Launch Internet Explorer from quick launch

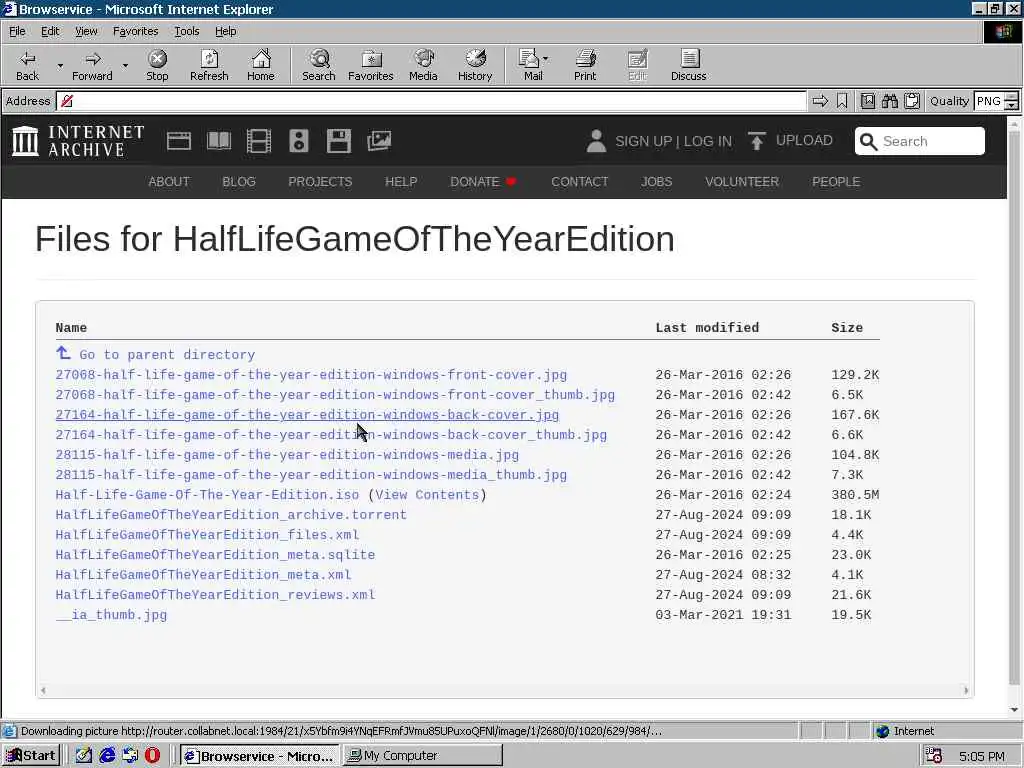click(x=107, y=756)
